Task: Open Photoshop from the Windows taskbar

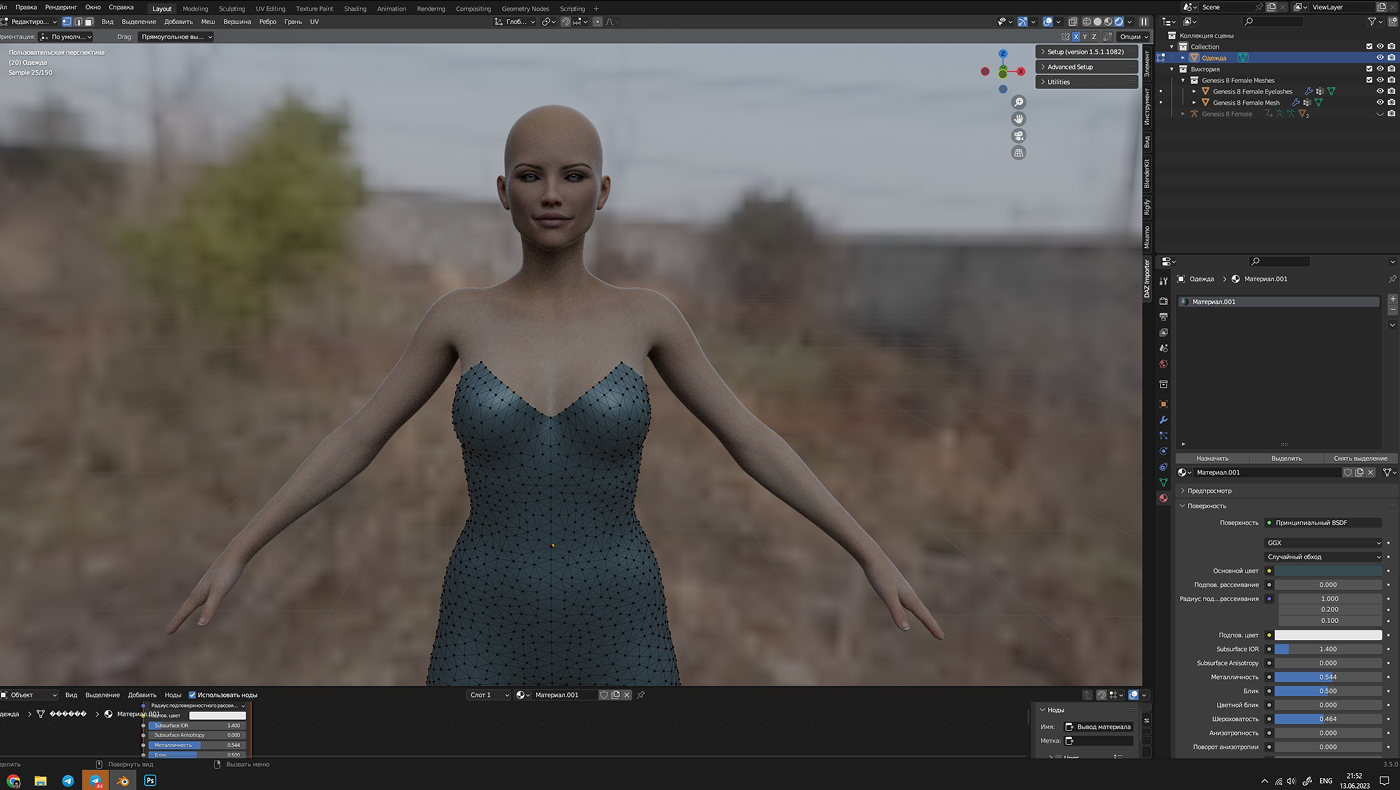Action: coord(150,780)
